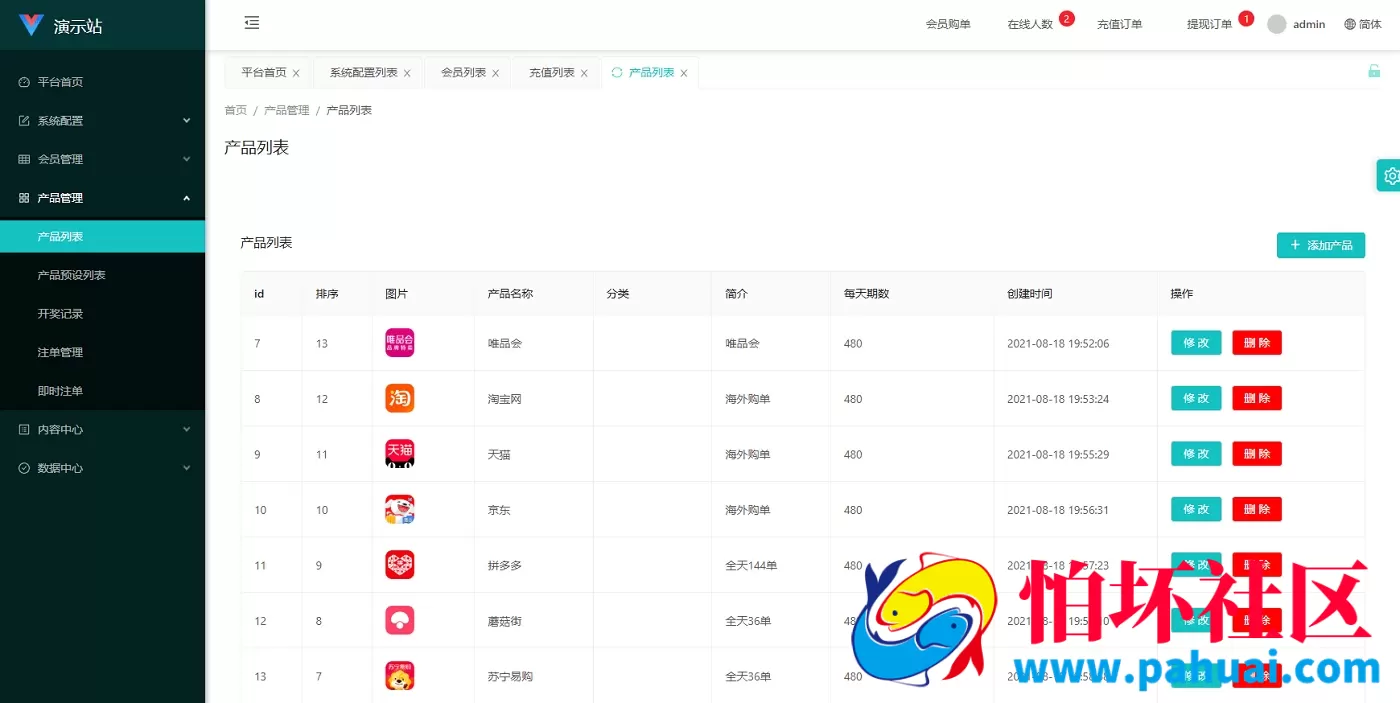Click the 演示站 logo icon
Viewport: 1400px width, 703px height.
click(31, 25)
